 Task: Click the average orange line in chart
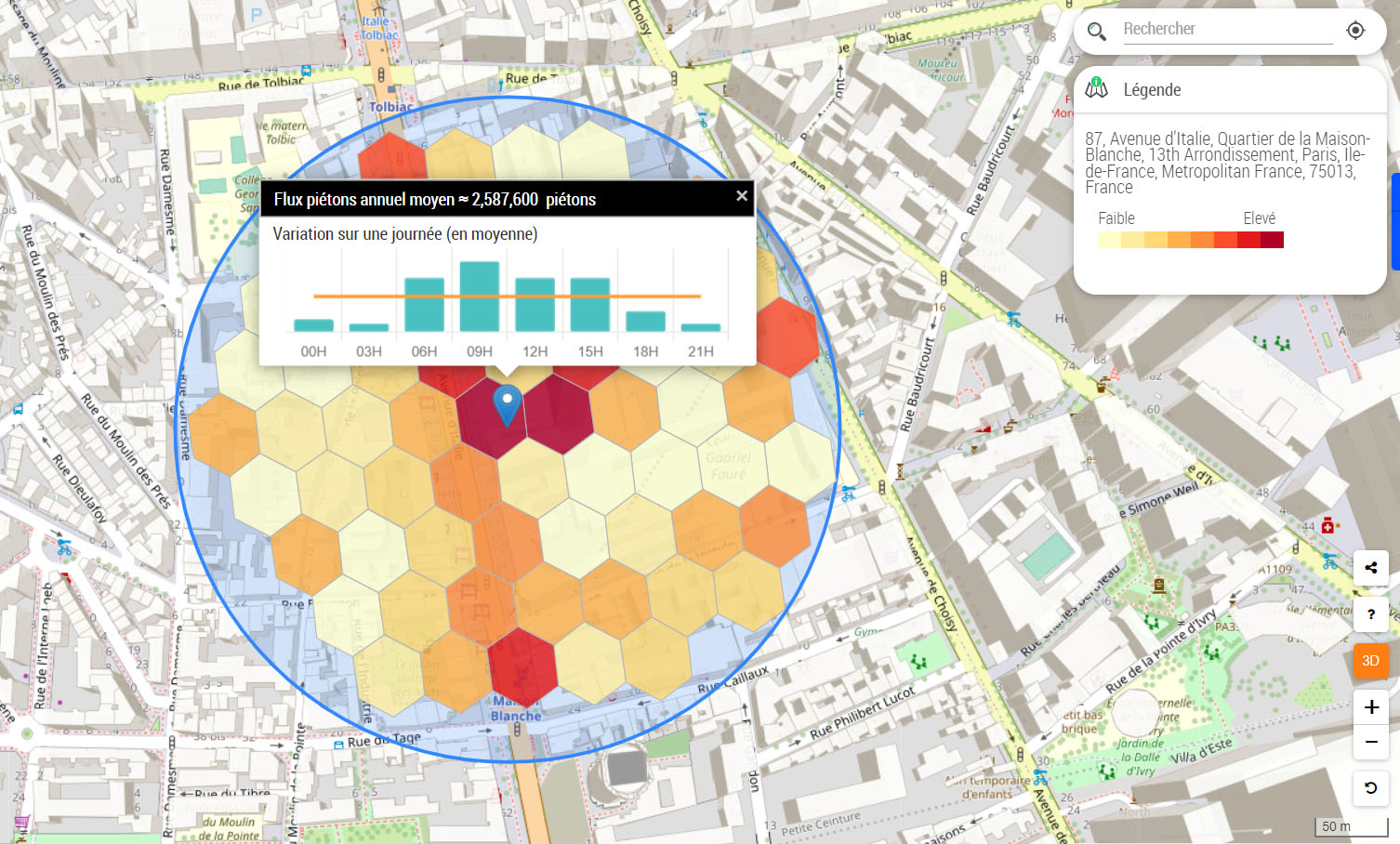click(x=507, y=296)
